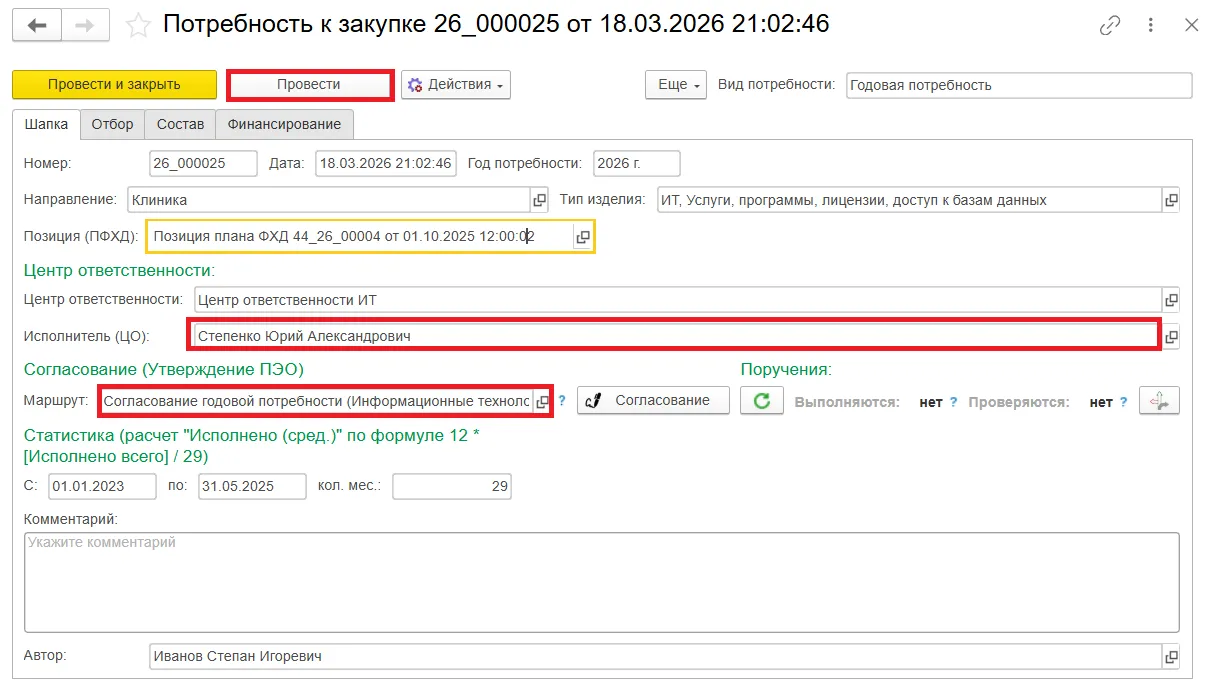Click the Исполнитель (ЦО) name field
The height and width of the screenshot is (687, 1212).
[675, 336]
